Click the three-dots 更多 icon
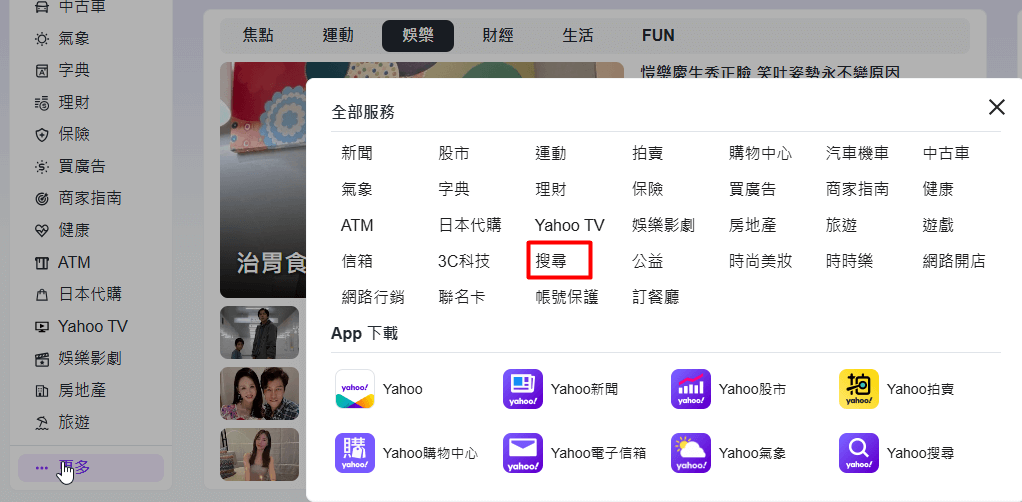The width and height of the screenshot is (1022, 502). coord(42,467)
